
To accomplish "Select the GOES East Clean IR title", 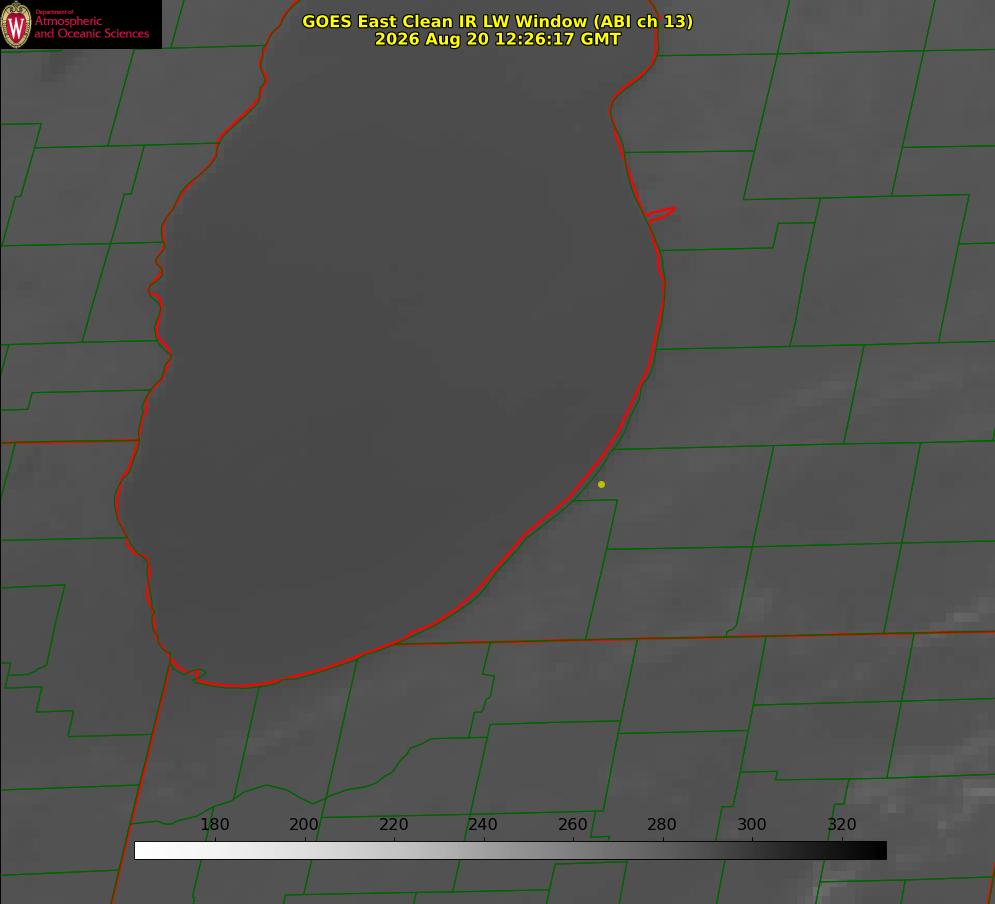I will [498, 21].
